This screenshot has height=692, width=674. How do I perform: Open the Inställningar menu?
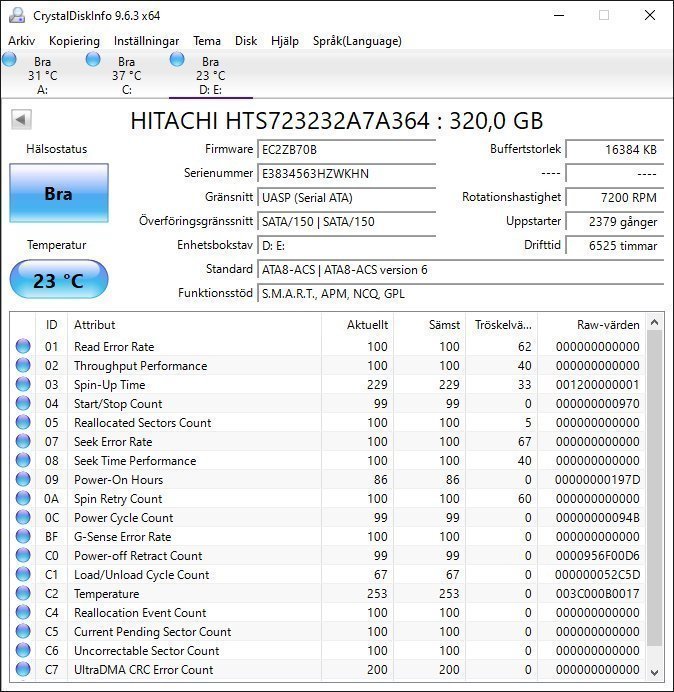147,41
